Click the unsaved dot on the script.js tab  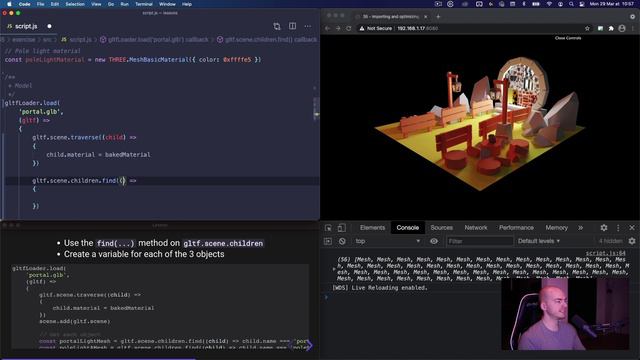coord(49,26)
